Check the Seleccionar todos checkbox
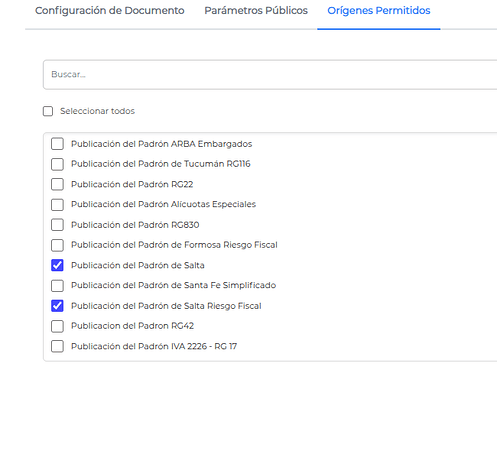497x451 pixels. [x=48, y=111]
